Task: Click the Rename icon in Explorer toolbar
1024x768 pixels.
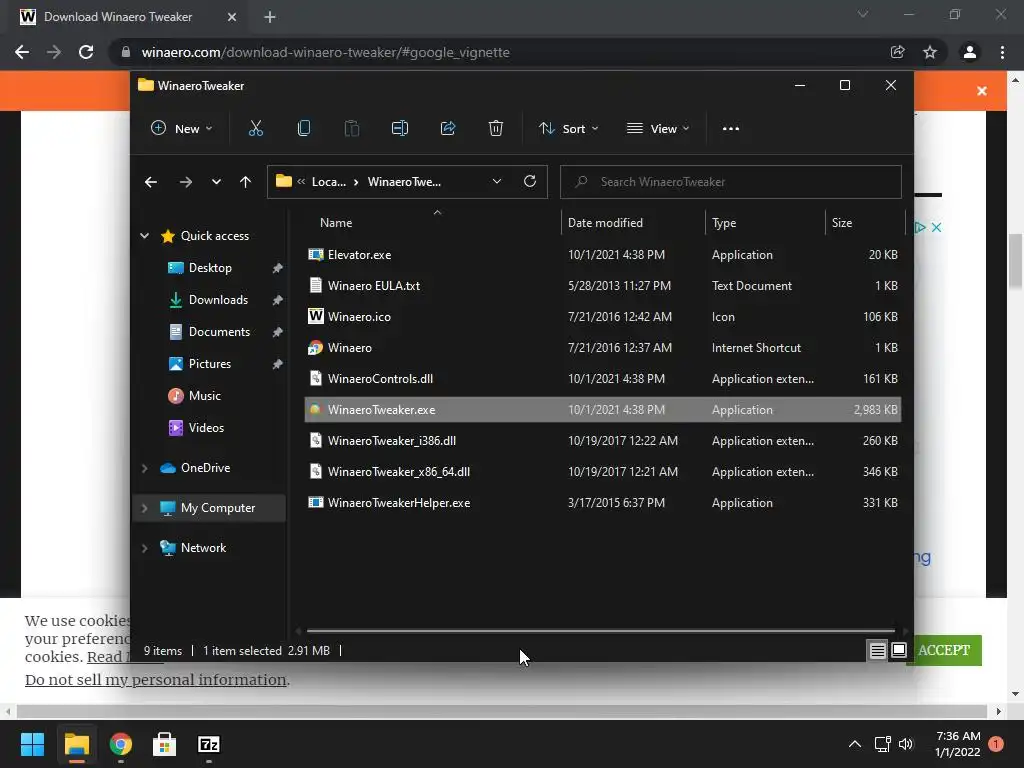Action: 400,129
